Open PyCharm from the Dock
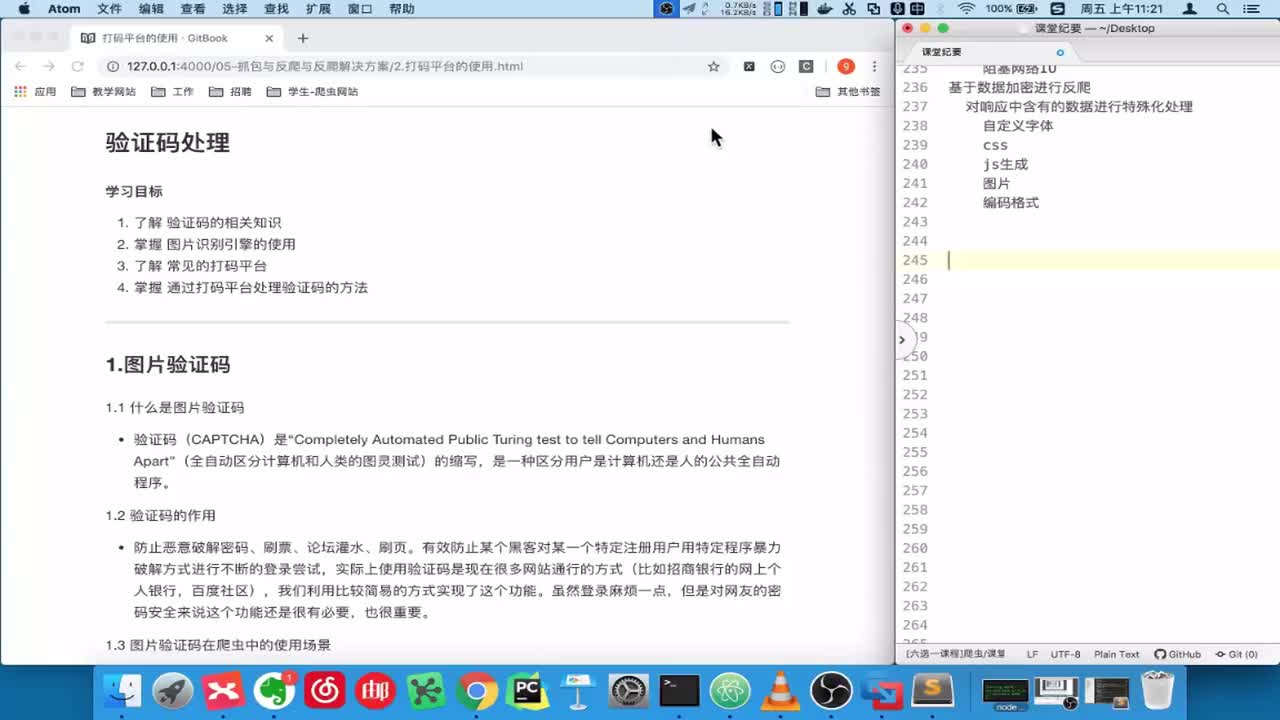 pyautogui.click(x=527, y=690)
